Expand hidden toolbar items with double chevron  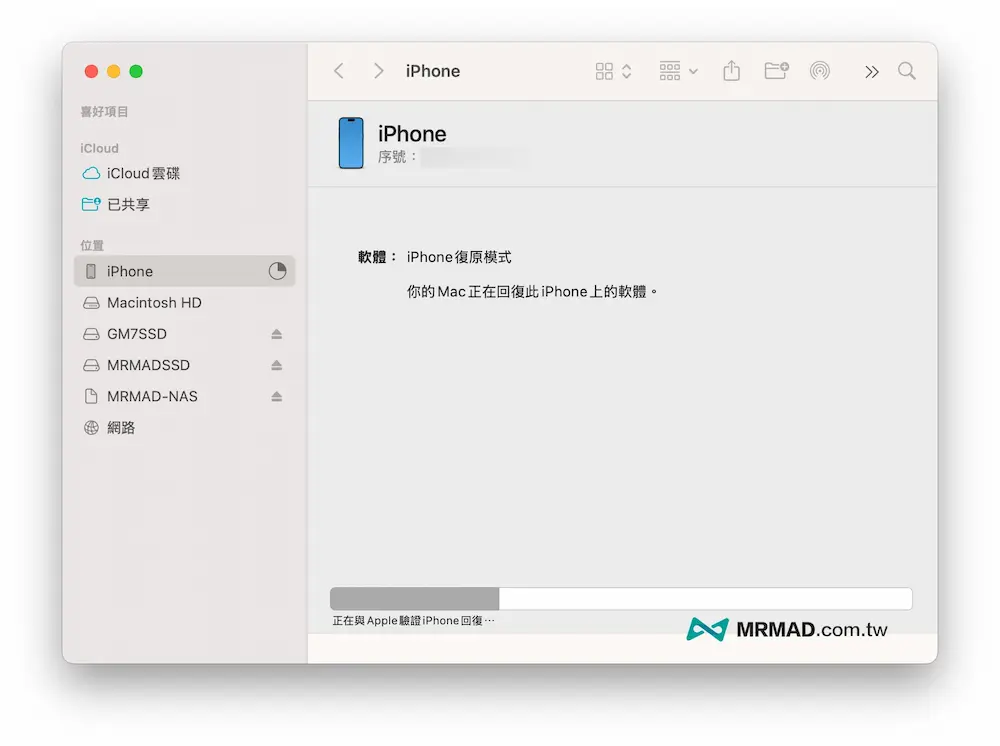coord(872,71)
